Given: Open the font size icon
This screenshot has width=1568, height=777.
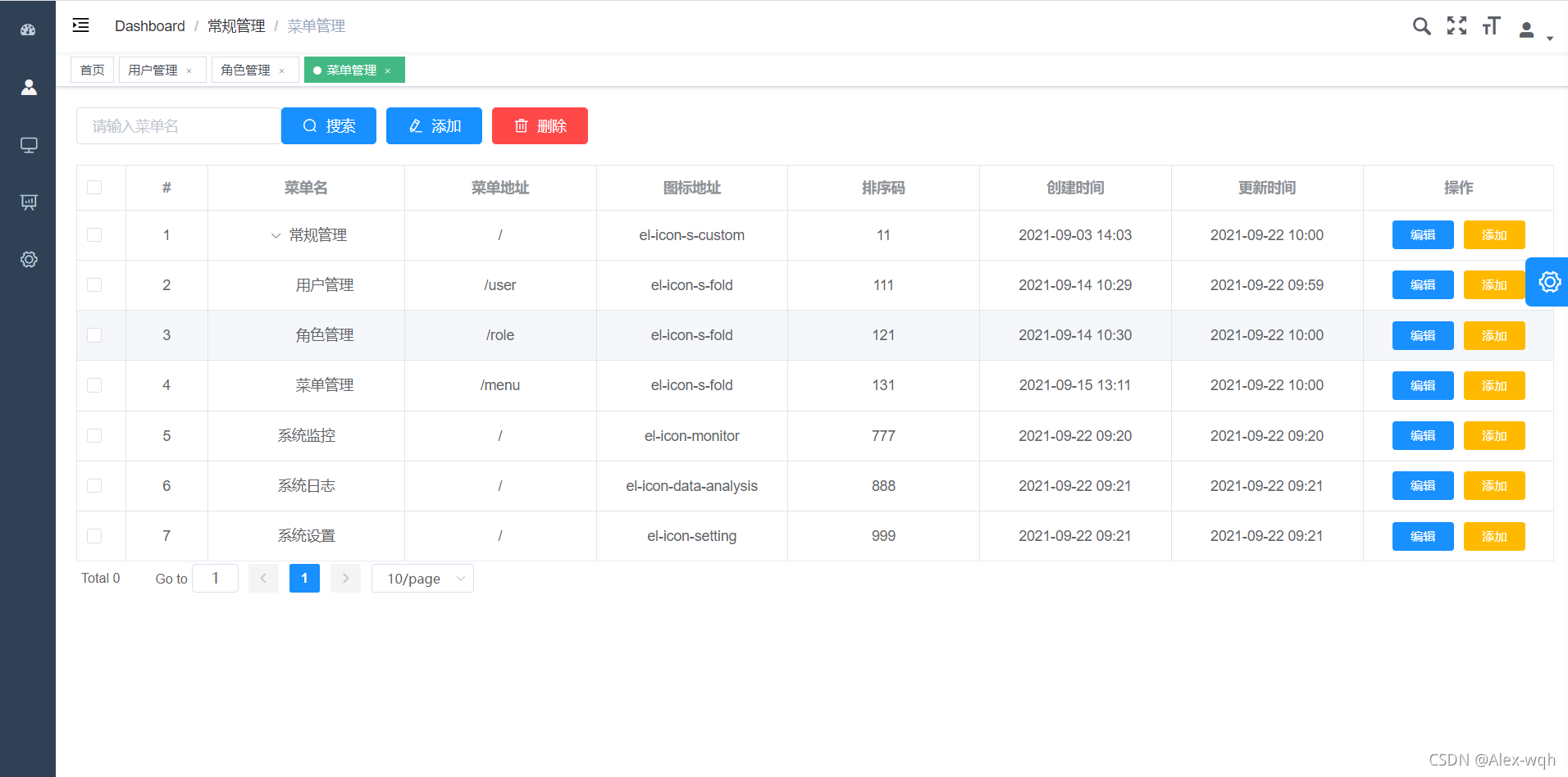Looking at the screenshot, I should tap(1491, 25).
